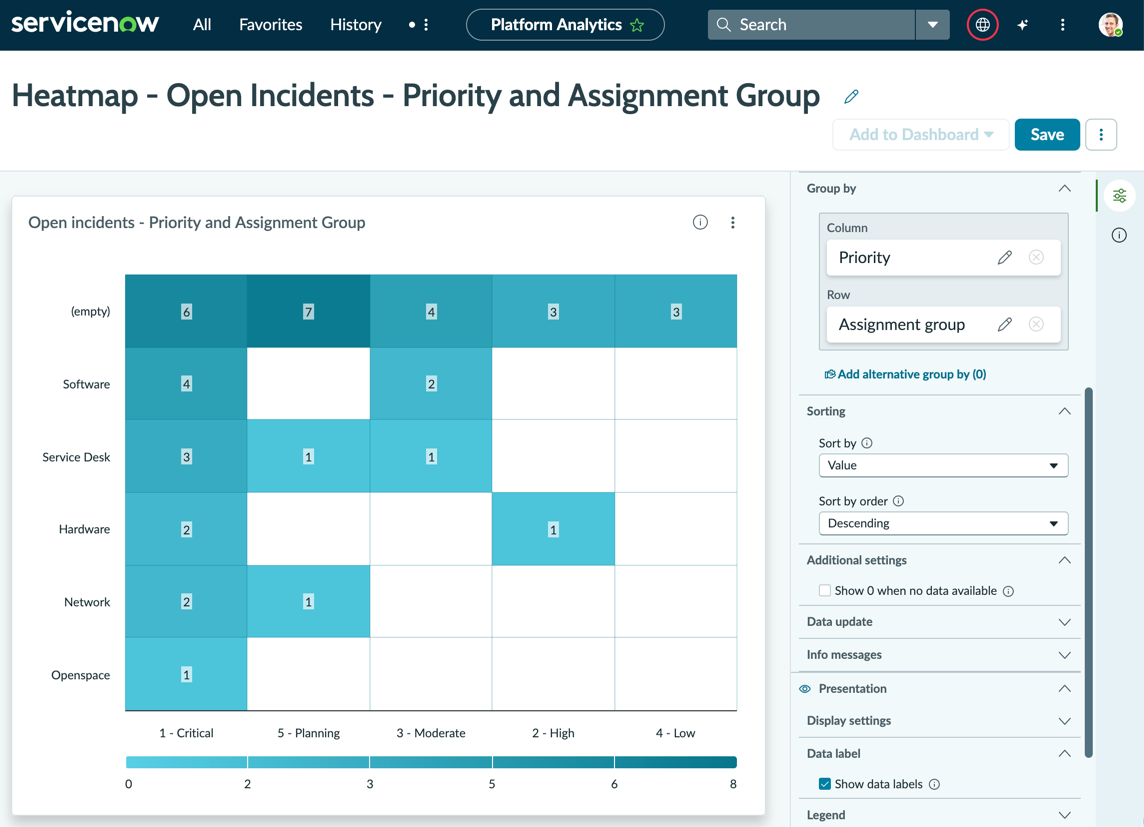Image resolution: width=1144 pixels, height=827 pixels.
Task: Edit the Priority column with its pencil
Action: pyautogui.click(x=1005, y=257)
